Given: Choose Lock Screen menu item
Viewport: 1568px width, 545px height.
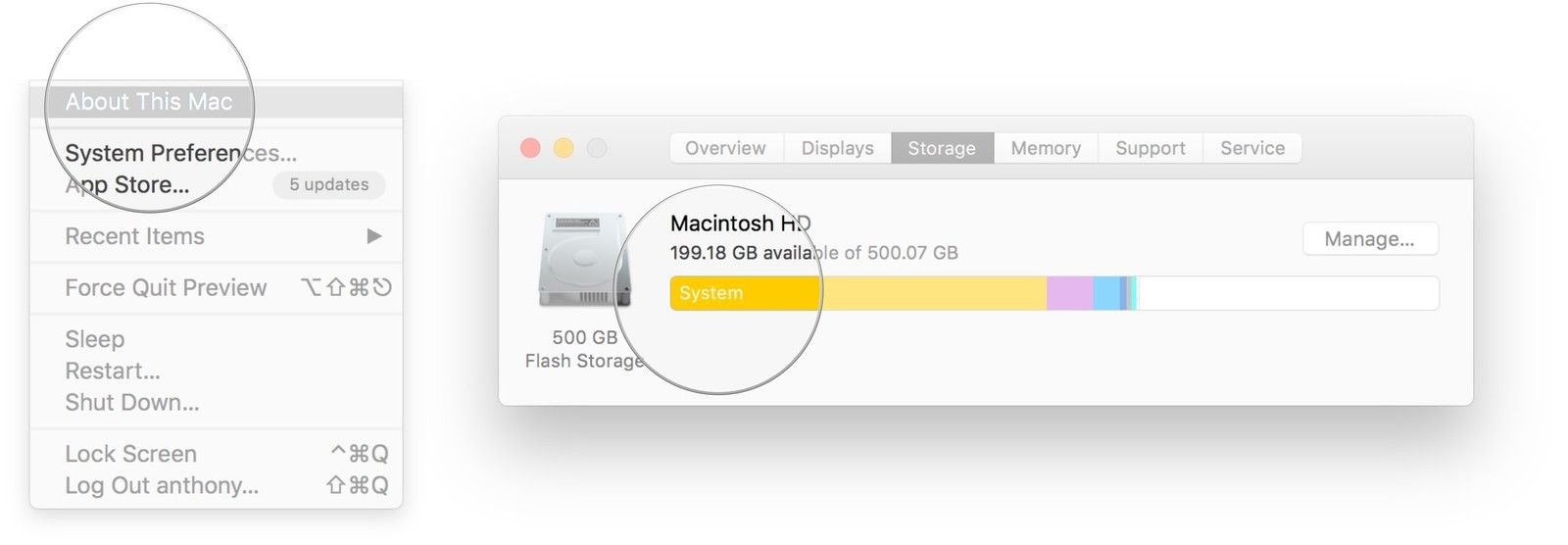Looking at the screenshot, I should [x=131, y=454].
